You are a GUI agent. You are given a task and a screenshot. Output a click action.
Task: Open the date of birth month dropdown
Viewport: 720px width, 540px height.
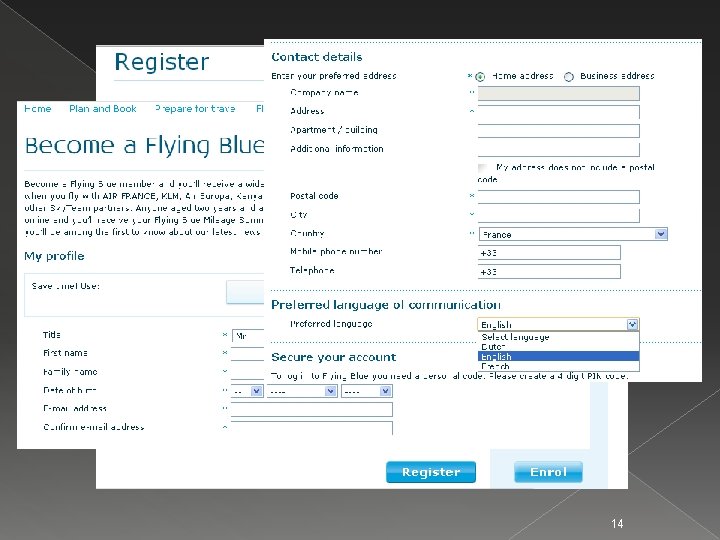pyautogui.click(x=302, y=391)
